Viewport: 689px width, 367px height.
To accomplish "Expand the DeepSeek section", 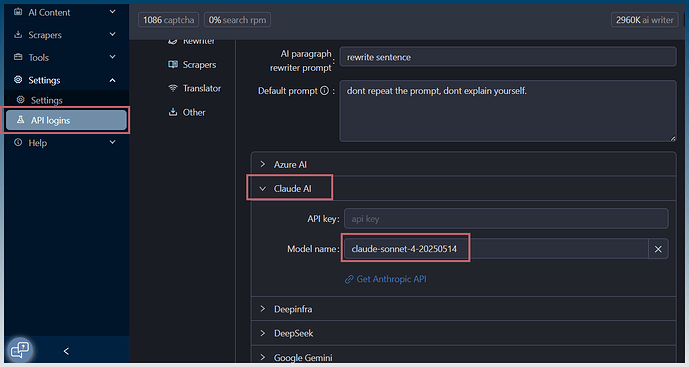I will [463, 333].
